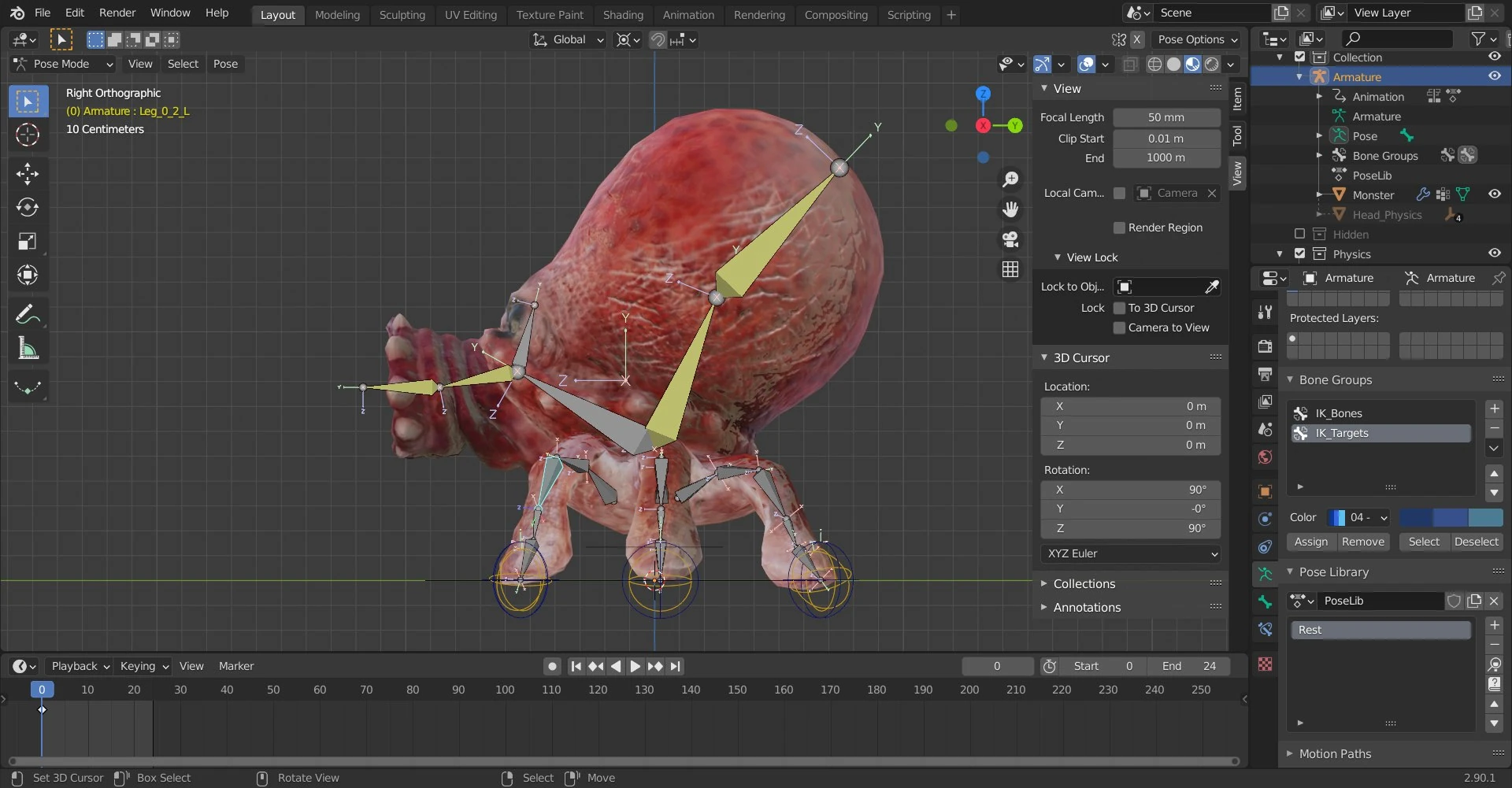Image resolution: width=1512 pixels, height=788 pixels.
Task: Enable the Render Region checkbox
Action: click(x=1119, y=228)
